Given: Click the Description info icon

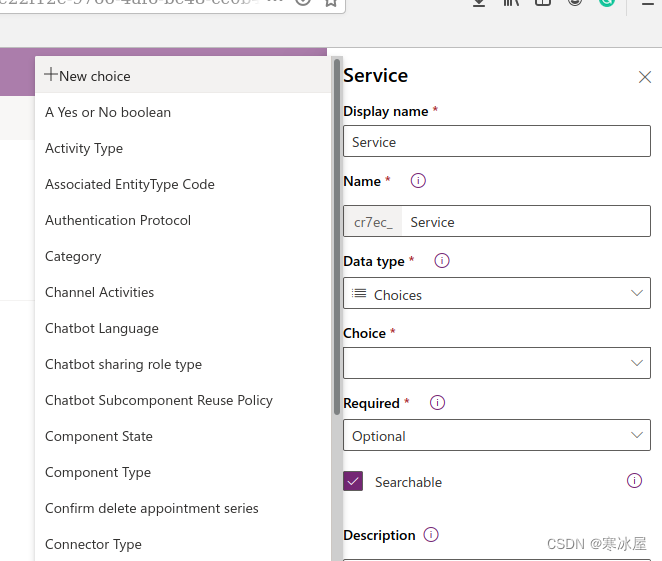Looking at the screenshot, I should coord(431,535).
